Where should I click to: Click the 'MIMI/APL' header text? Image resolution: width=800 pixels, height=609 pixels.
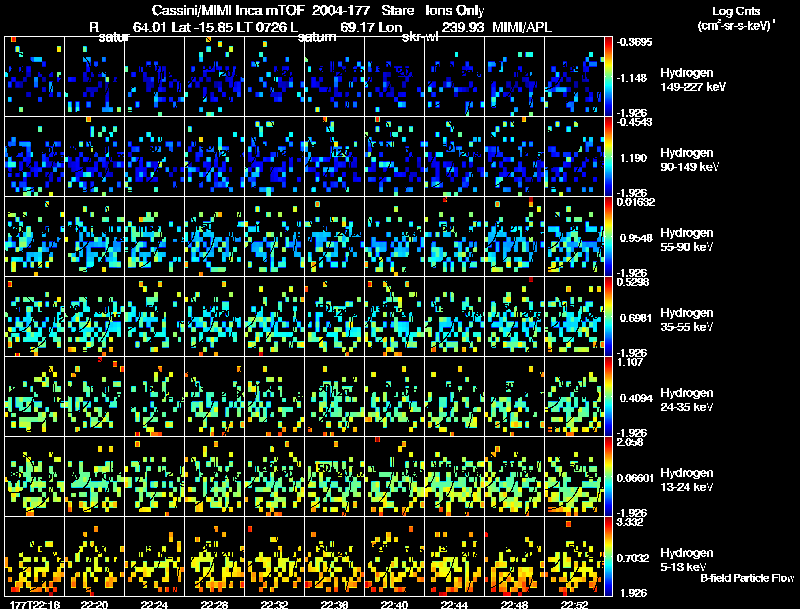coord(522,27)
